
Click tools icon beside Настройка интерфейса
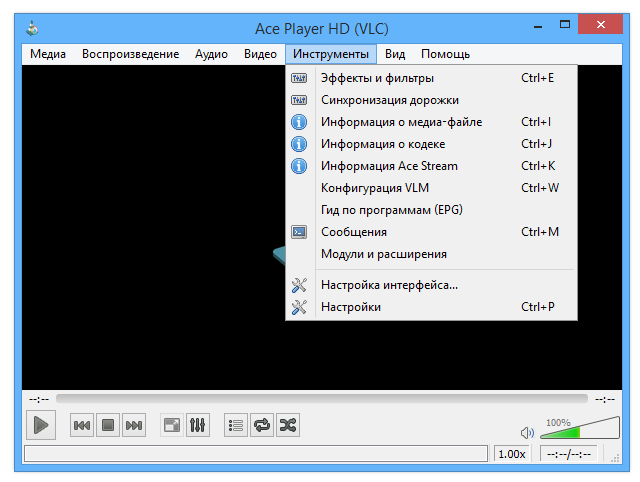coord(299,285)
